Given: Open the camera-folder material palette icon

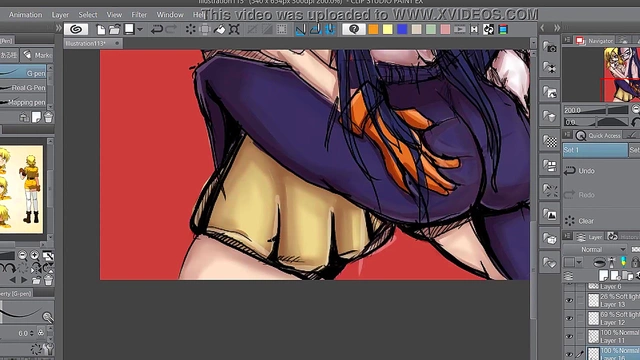Looking at the screenshot, I should point(550,47).
